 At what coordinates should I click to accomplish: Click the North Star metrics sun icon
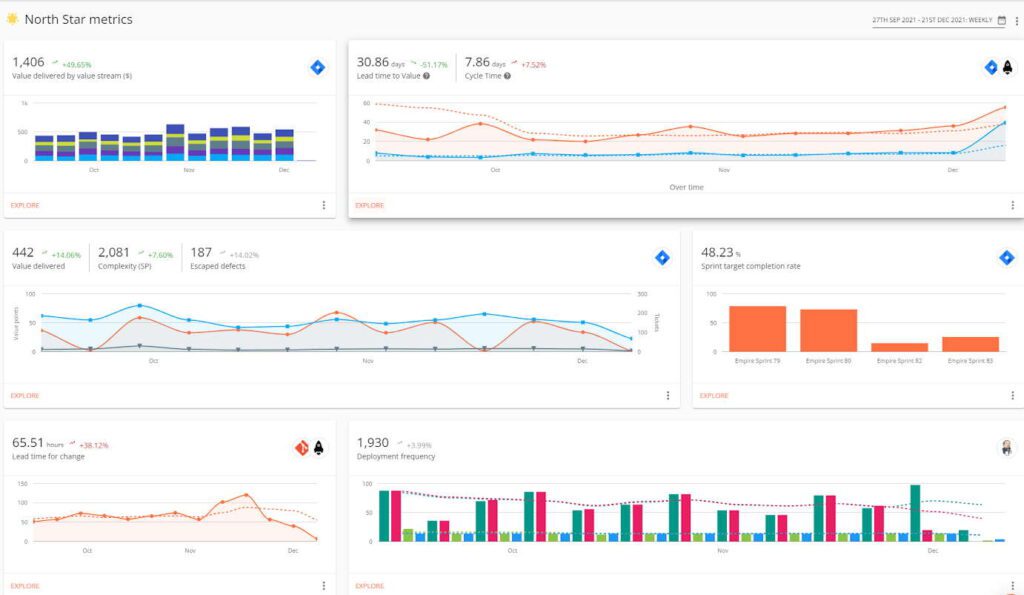12,19
